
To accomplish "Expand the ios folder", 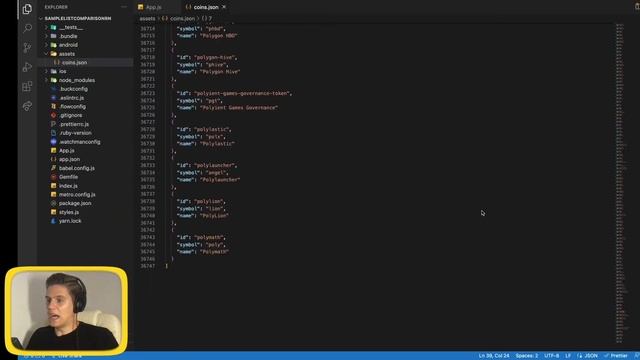I will point(62,71).
